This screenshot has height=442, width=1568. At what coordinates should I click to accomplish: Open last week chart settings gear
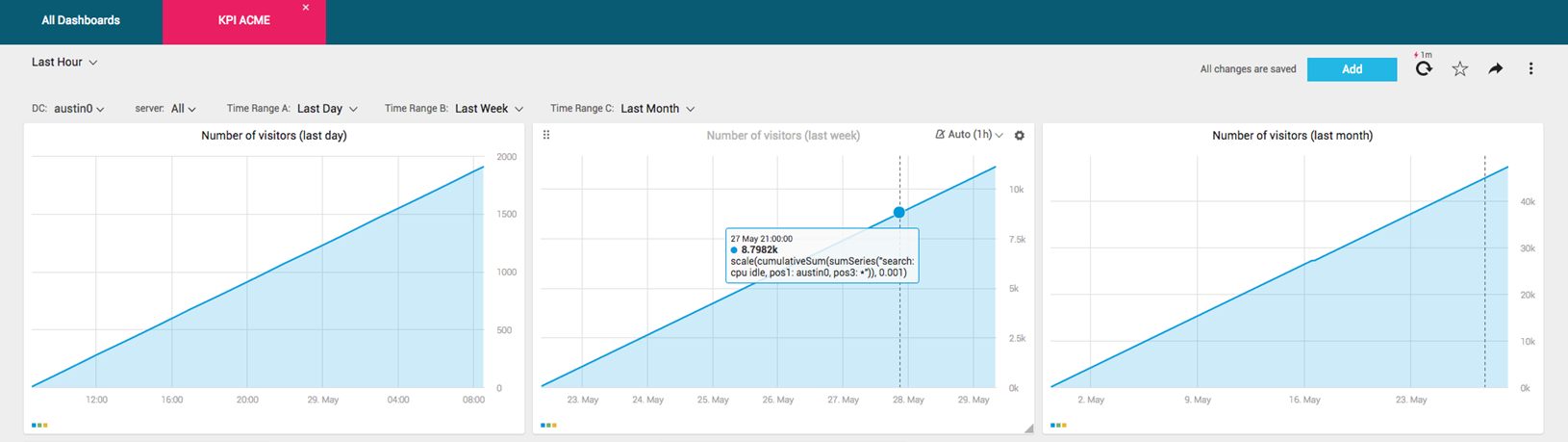[x=1020, y=136]
